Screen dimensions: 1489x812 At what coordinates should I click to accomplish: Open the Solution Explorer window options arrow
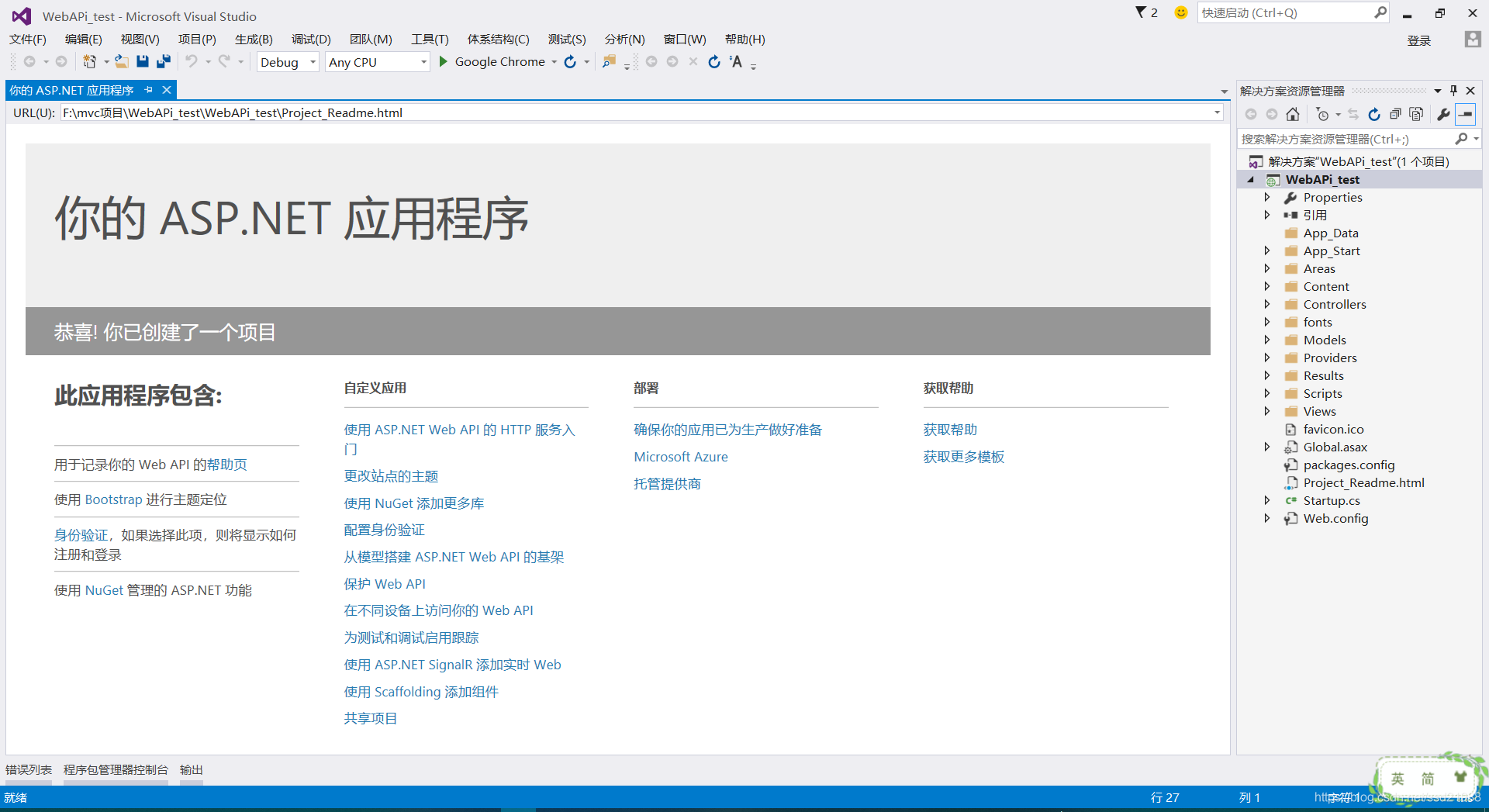click(1437, 91)
